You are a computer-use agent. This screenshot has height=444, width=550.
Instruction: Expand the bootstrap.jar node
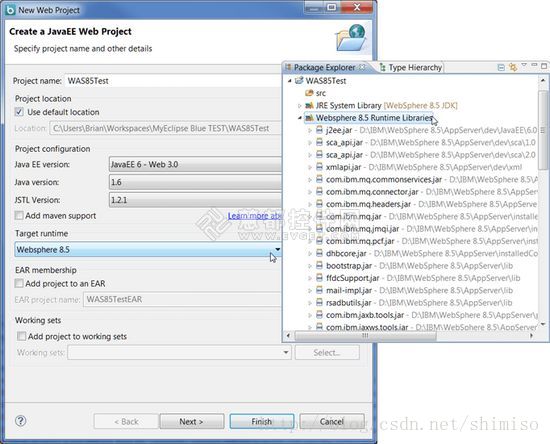pyautogui.click(x=310, y=266)
